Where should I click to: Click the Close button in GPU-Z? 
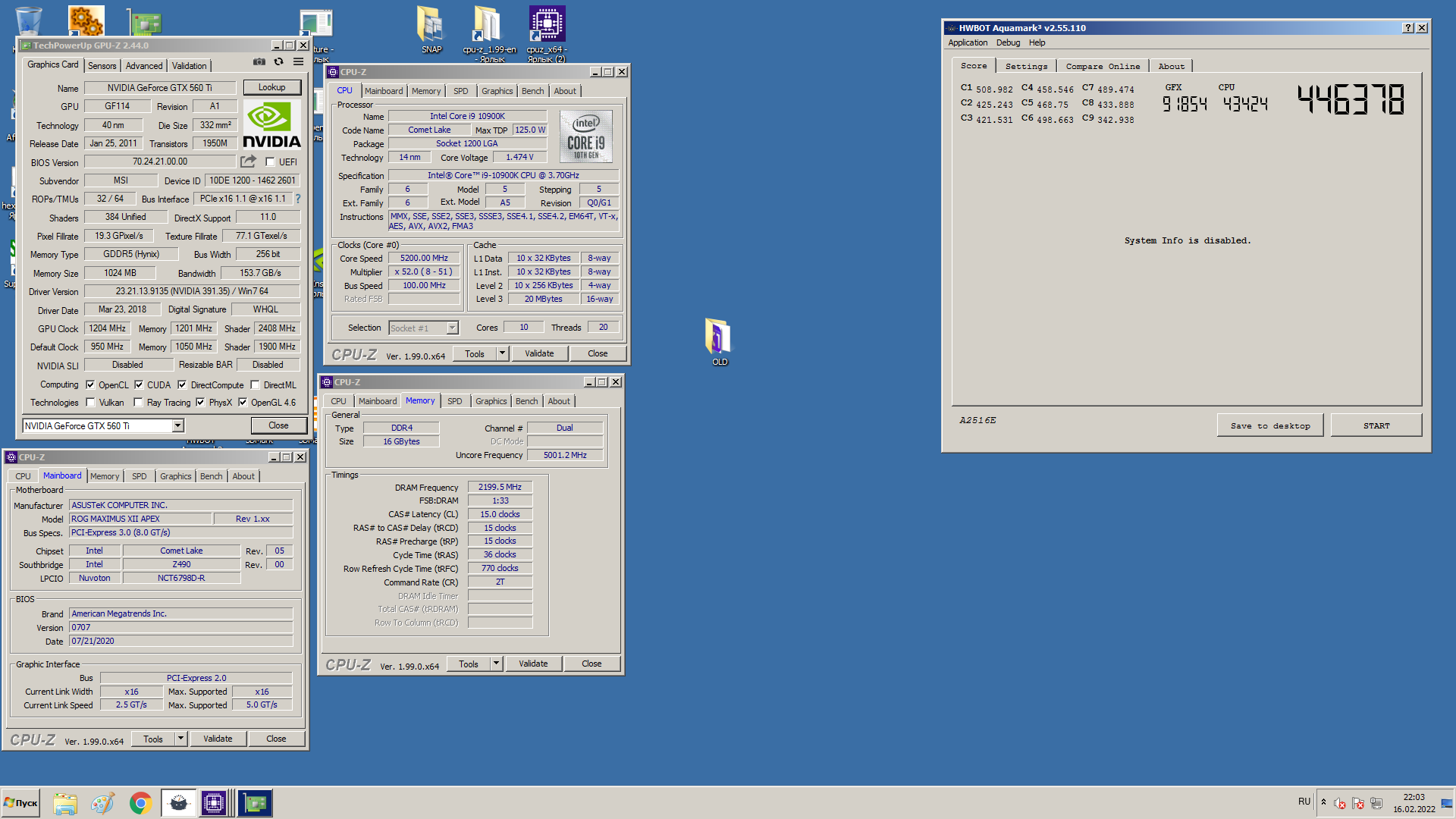278,425
